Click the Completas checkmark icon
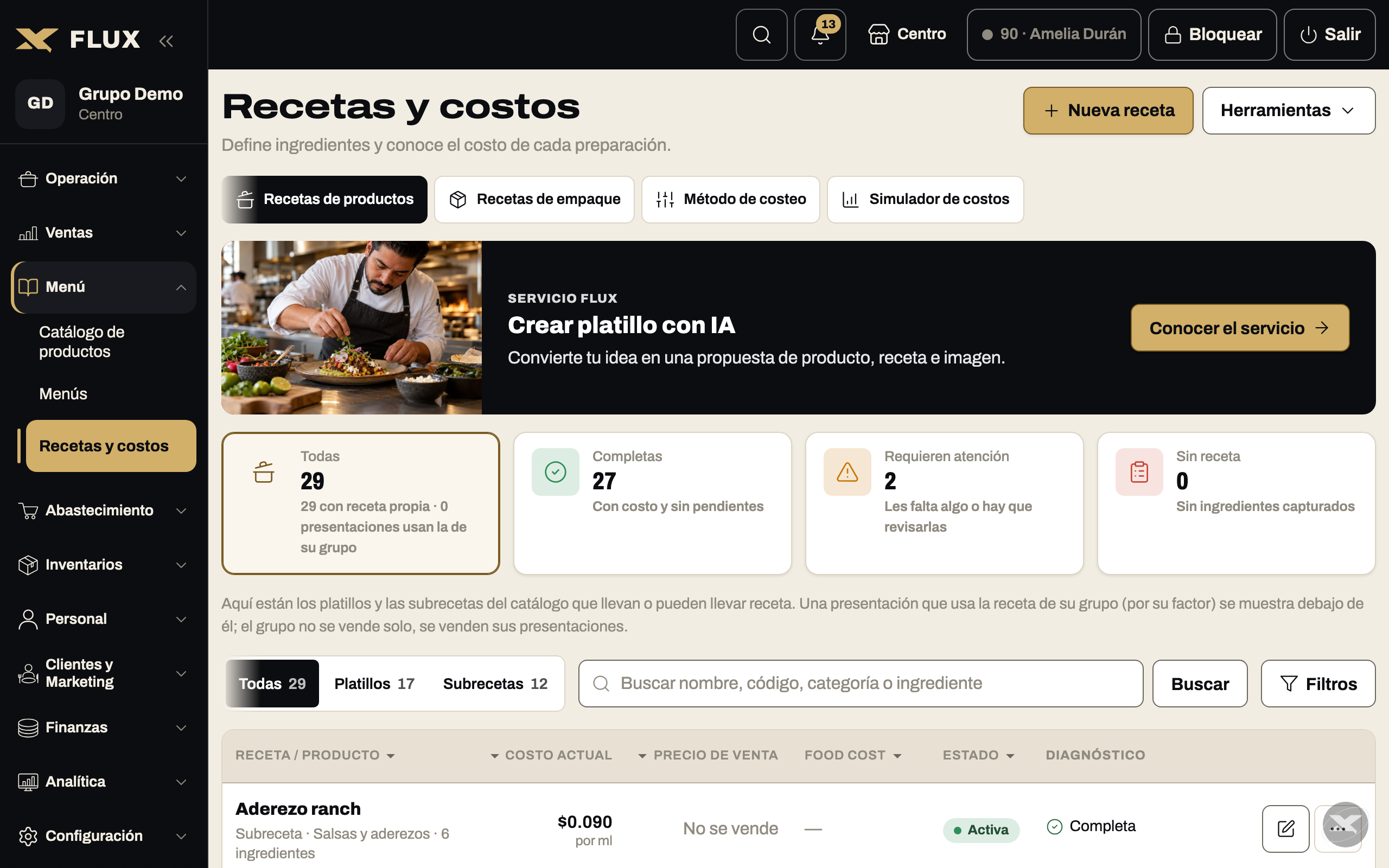The height and width of the screenshot is (868, 1389). 555,472
